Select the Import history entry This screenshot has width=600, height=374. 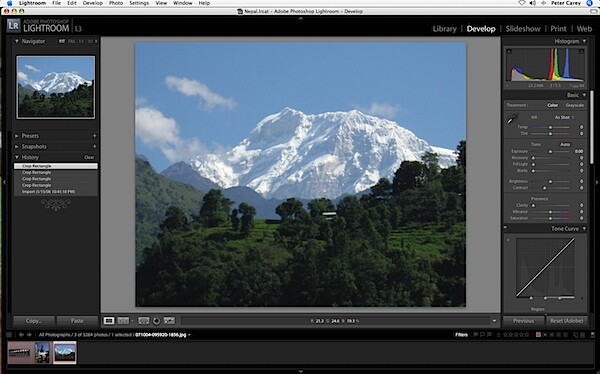click(56, 191)
